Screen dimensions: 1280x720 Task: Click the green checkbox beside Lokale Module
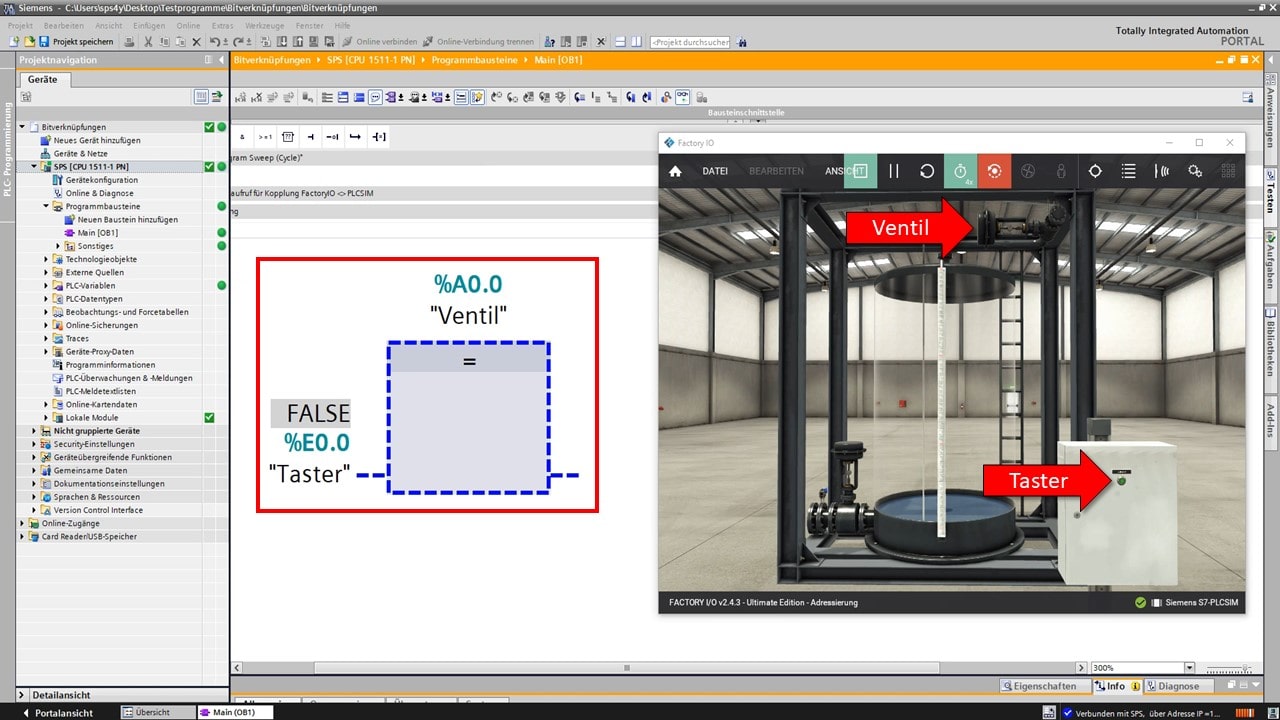tap(209, 417)
